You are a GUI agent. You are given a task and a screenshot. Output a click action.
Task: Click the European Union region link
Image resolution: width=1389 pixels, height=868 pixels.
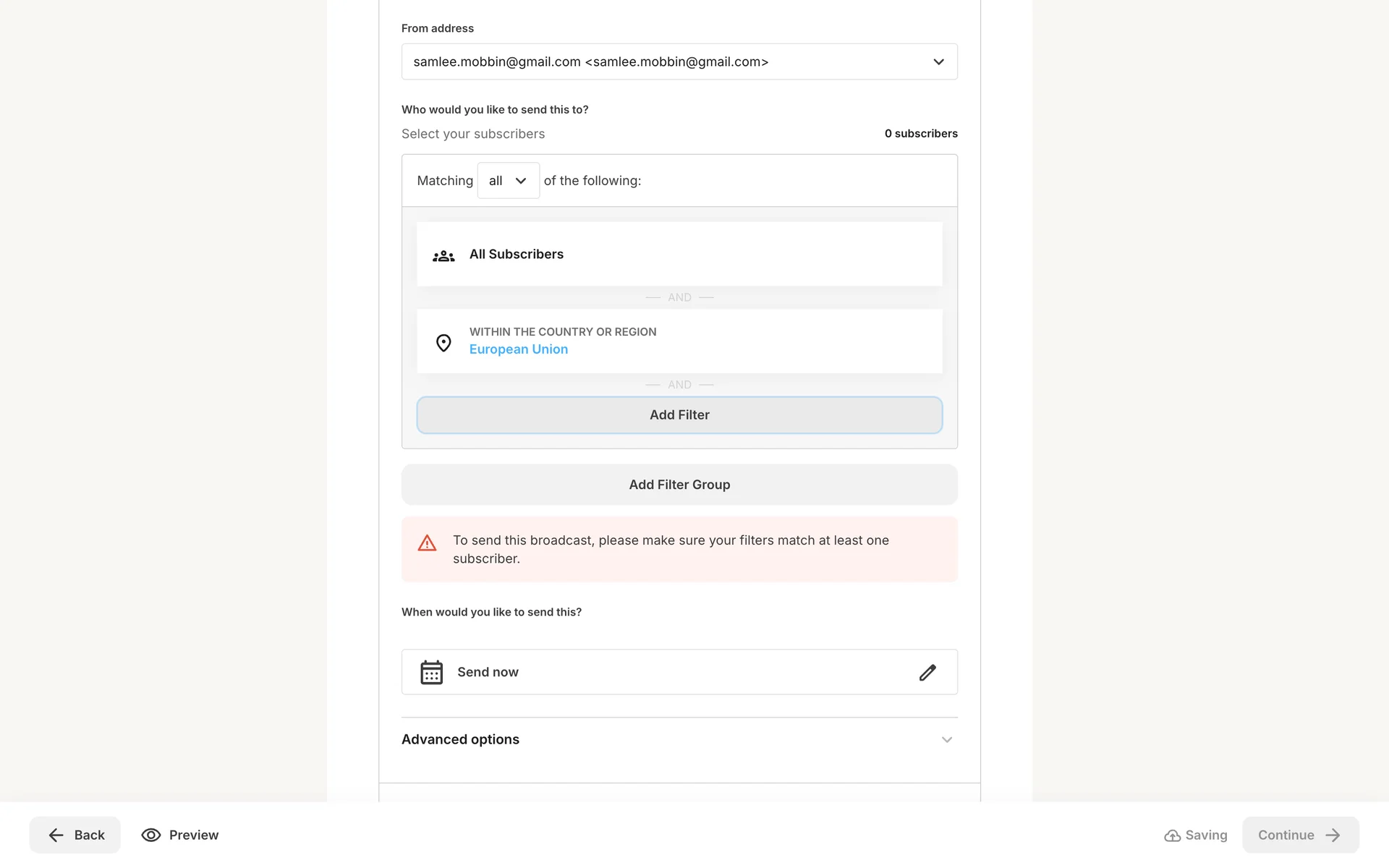[x=518, y=349]
